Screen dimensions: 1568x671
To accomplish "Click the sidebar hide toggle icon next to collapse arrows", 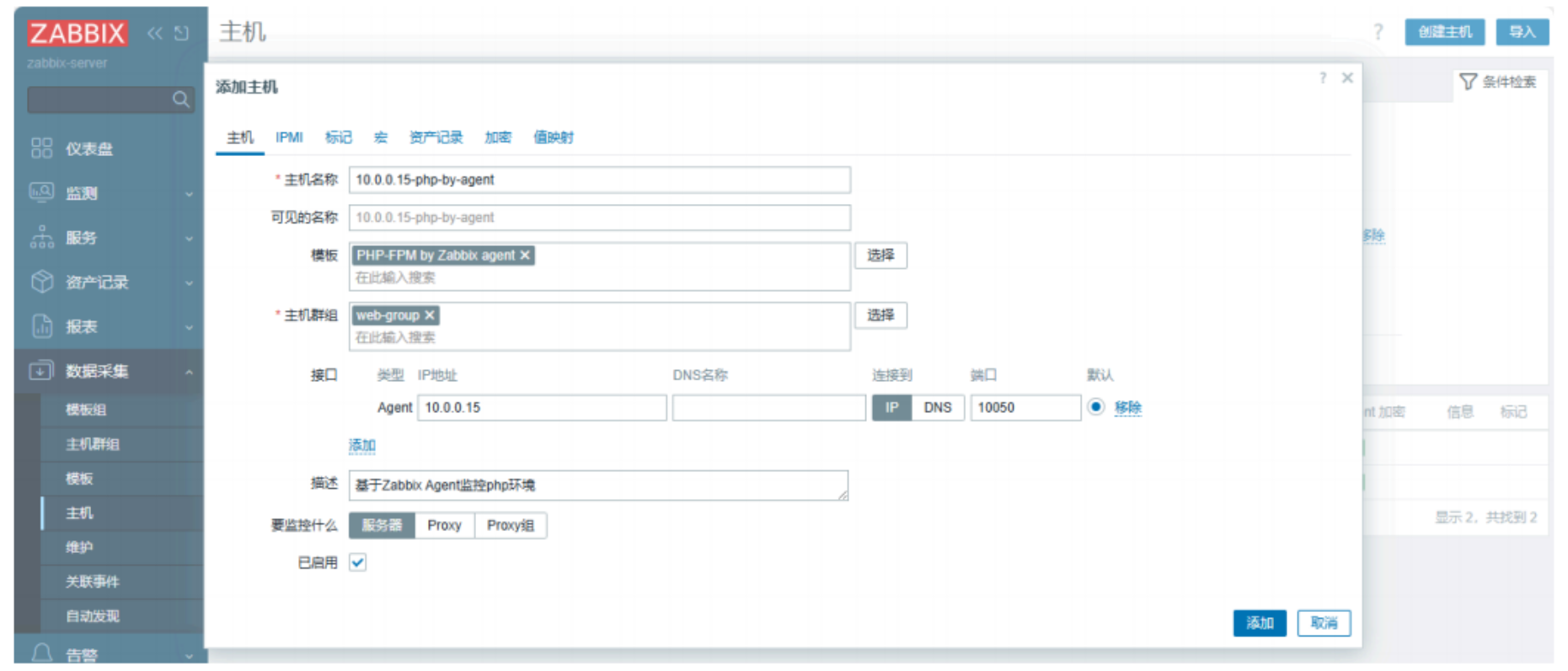I will (x=181, y=33).
